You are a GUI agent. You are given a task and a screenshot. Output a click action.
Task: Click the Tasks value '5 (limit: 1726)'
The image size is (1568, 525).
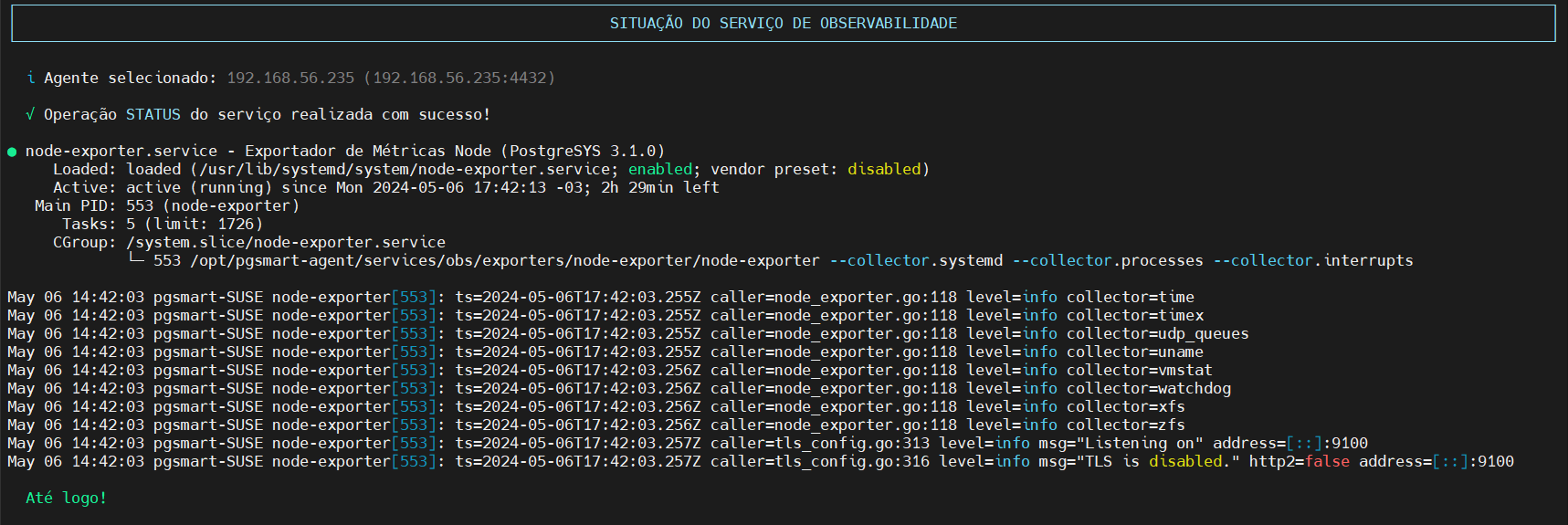point(195,224)
